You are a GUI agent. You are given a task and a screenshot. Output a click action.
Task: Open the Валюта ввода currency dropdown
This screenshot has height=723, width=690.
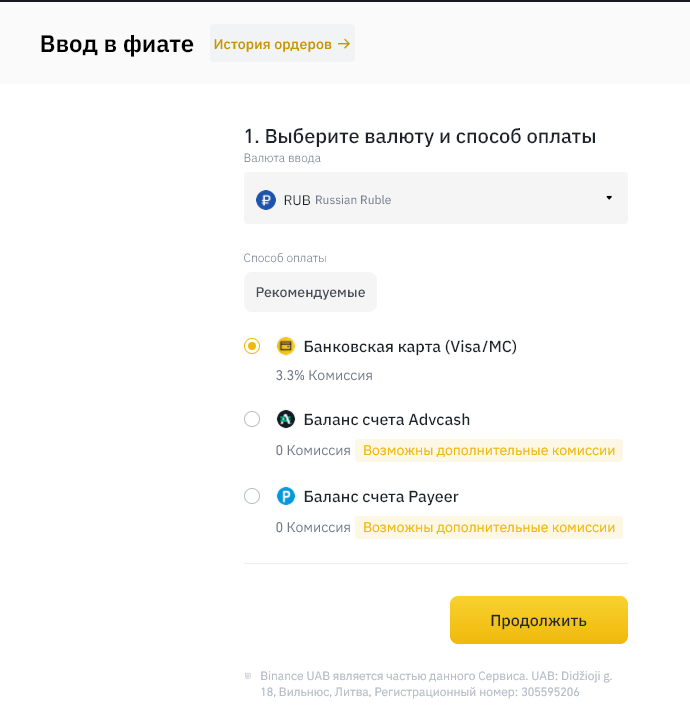pos(435,198)
